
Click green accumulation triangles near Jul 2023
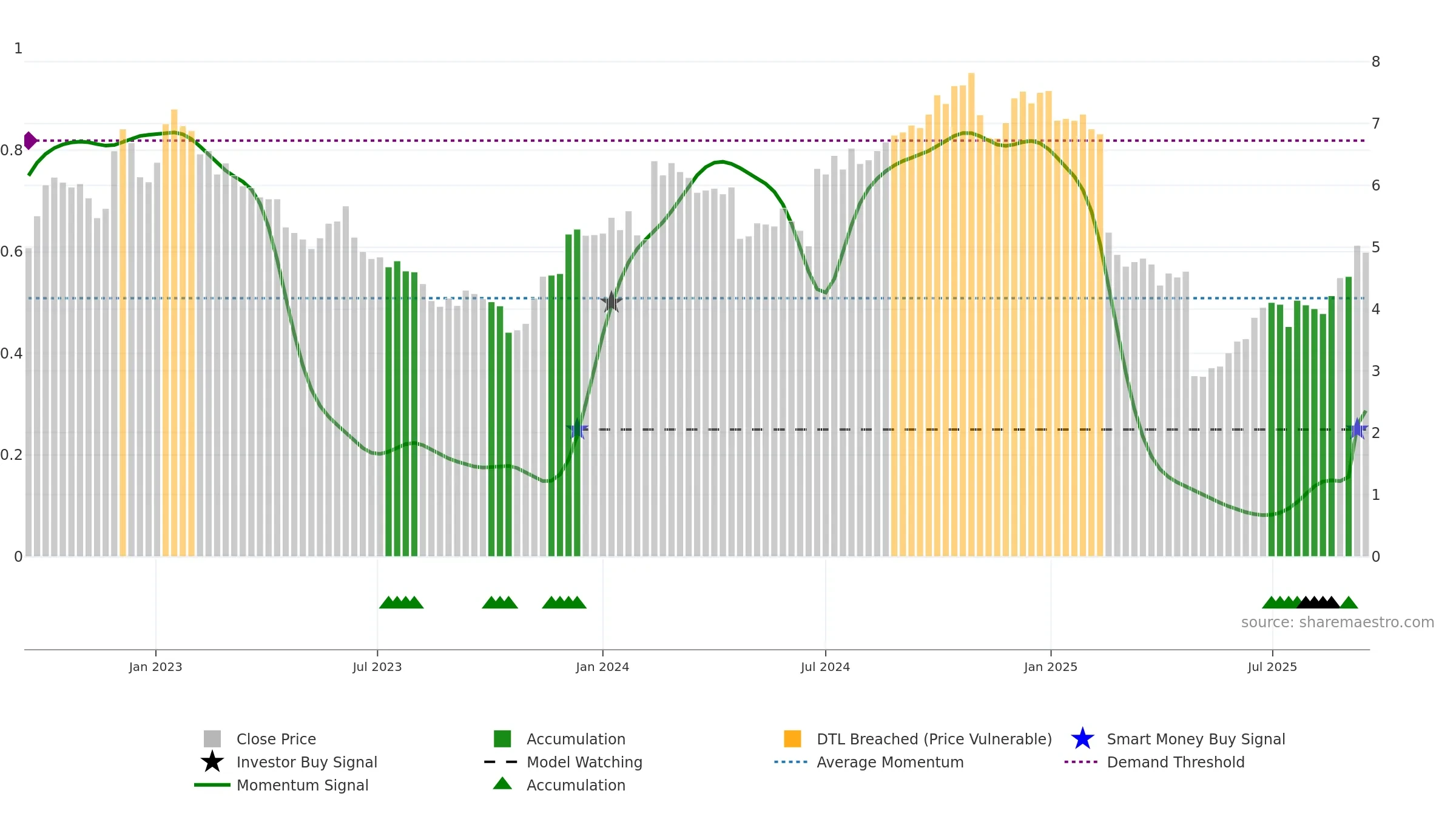pyautogui.click(x=402, y=602)
